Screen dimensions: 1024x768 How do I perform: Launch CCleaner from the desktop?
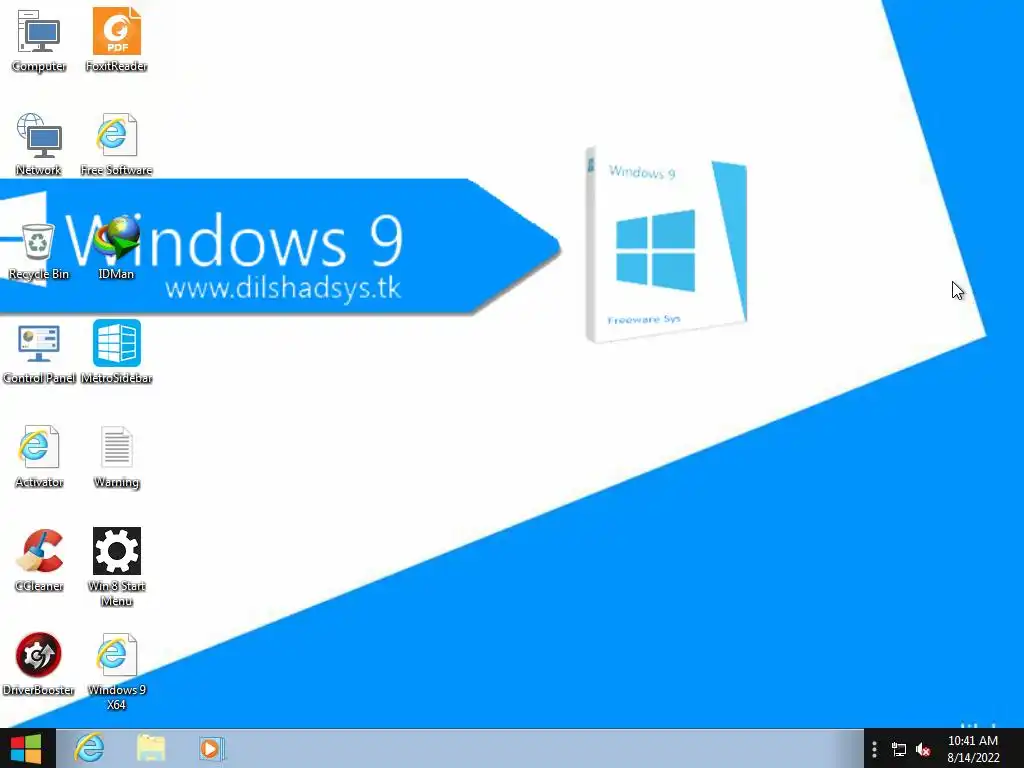(39, 560)
